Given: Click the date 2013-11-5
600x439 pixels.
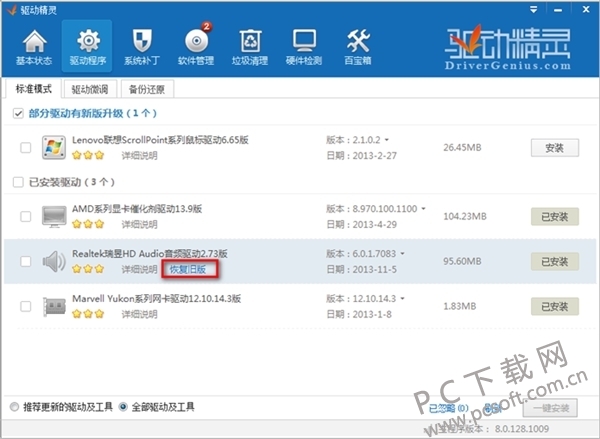Looking at the screenshot, I should coord(374,269).
